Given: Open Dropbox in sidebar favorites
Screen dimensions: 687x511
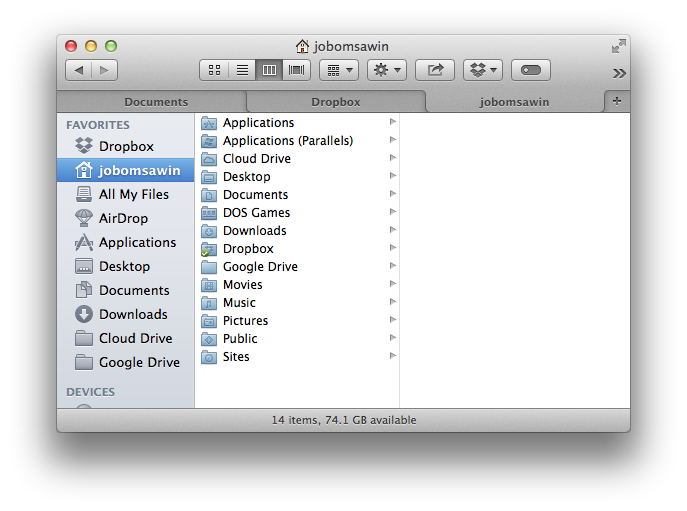Looking at the screenshot, I should [126, 146].
